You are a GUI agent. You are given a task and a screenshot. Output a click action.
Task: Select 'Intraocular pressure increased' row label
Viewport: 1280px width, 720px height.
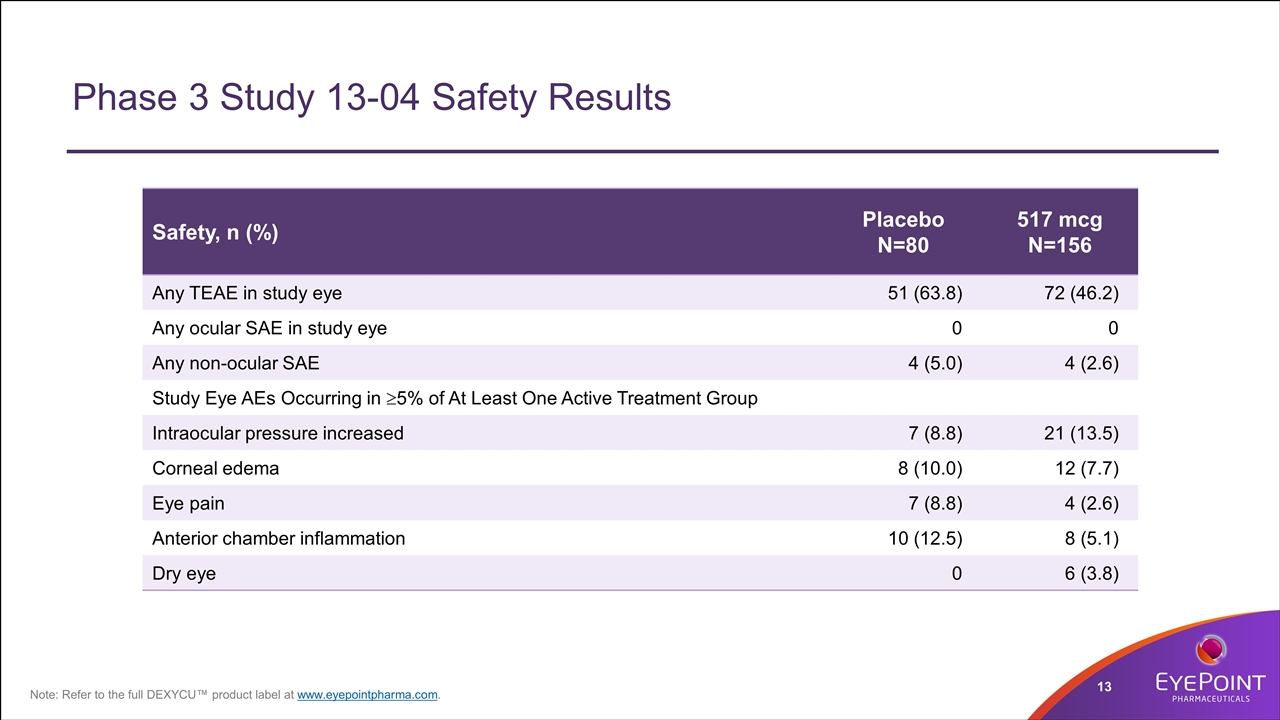[277, 433]
